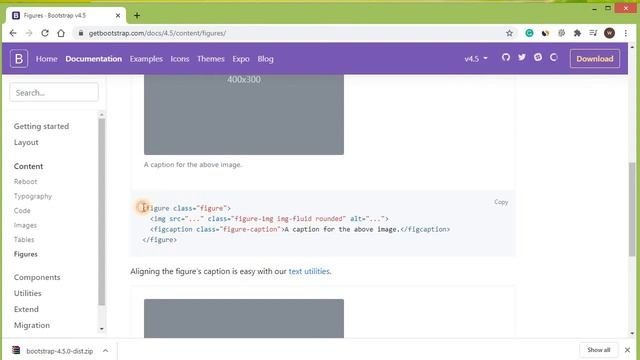Go to Home in navbar
Screen dimensions: 640x360
click(x=47, y=59)
